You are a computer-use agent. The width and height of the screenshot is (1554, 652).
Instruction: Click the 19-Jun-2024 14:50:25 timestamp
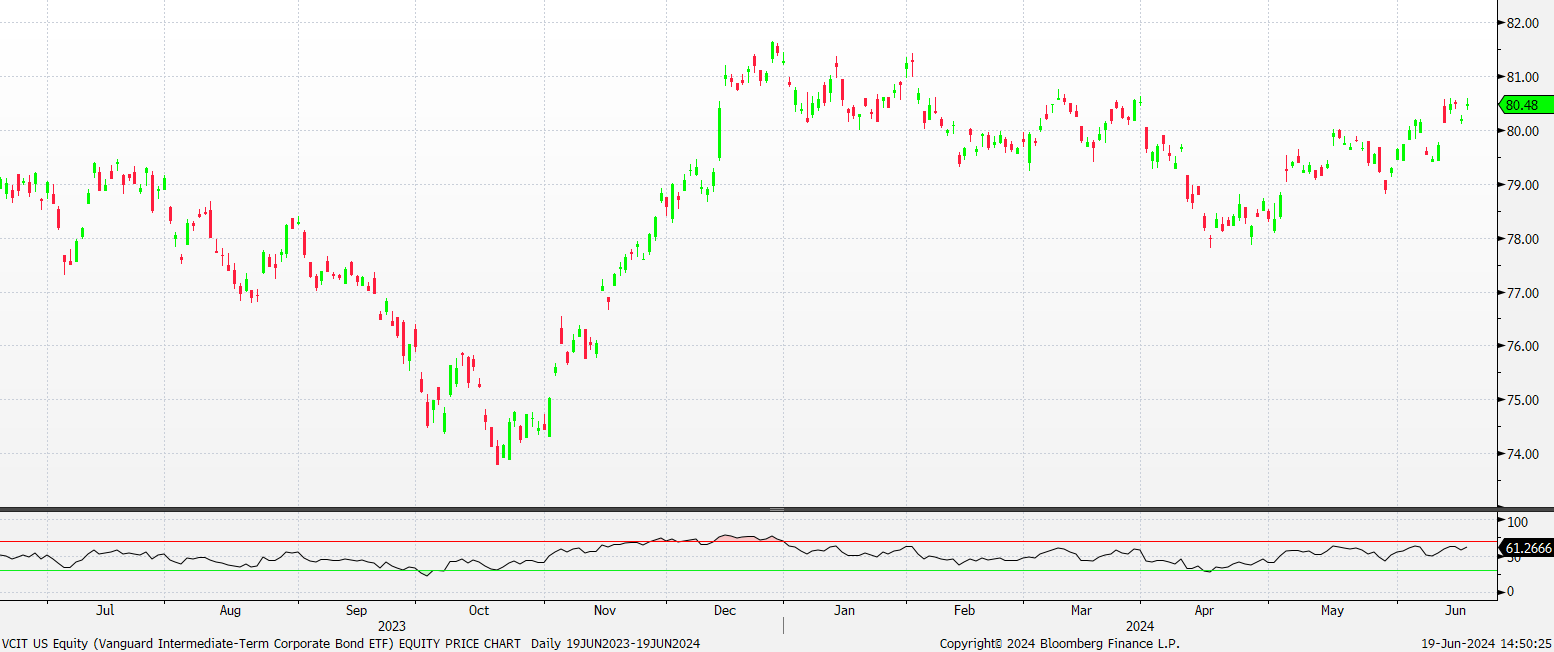coord(1487,643)
